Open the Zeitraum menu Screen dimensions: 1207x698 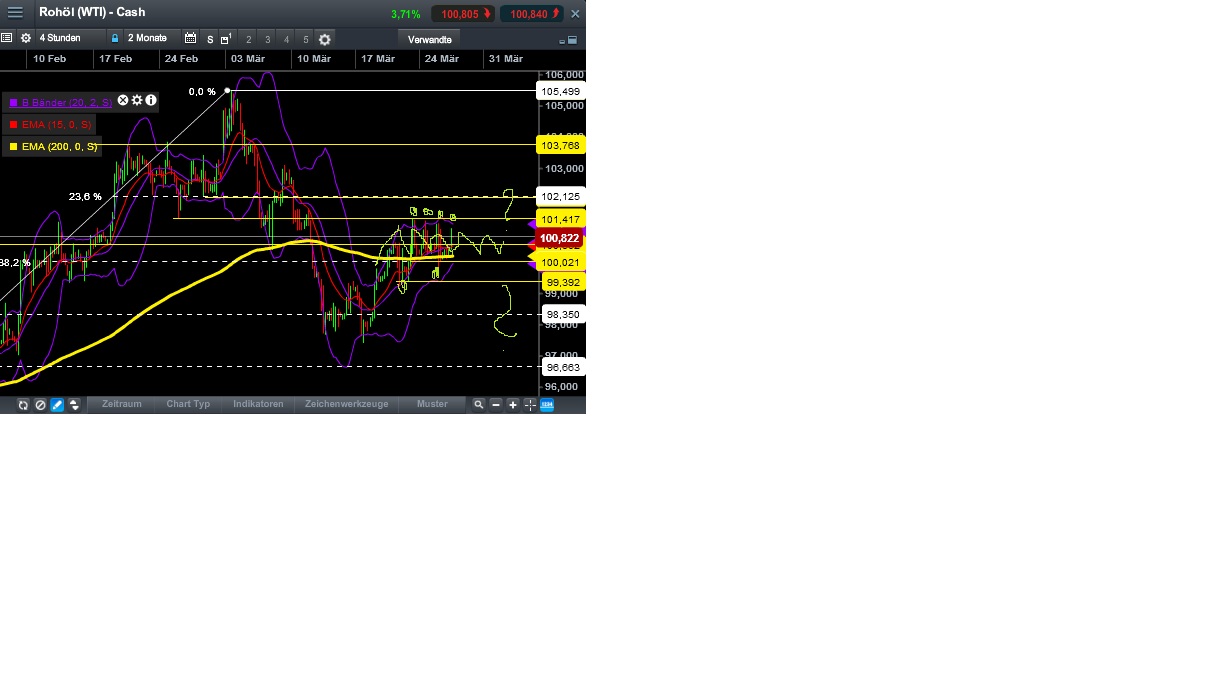[x=121, y=404]
